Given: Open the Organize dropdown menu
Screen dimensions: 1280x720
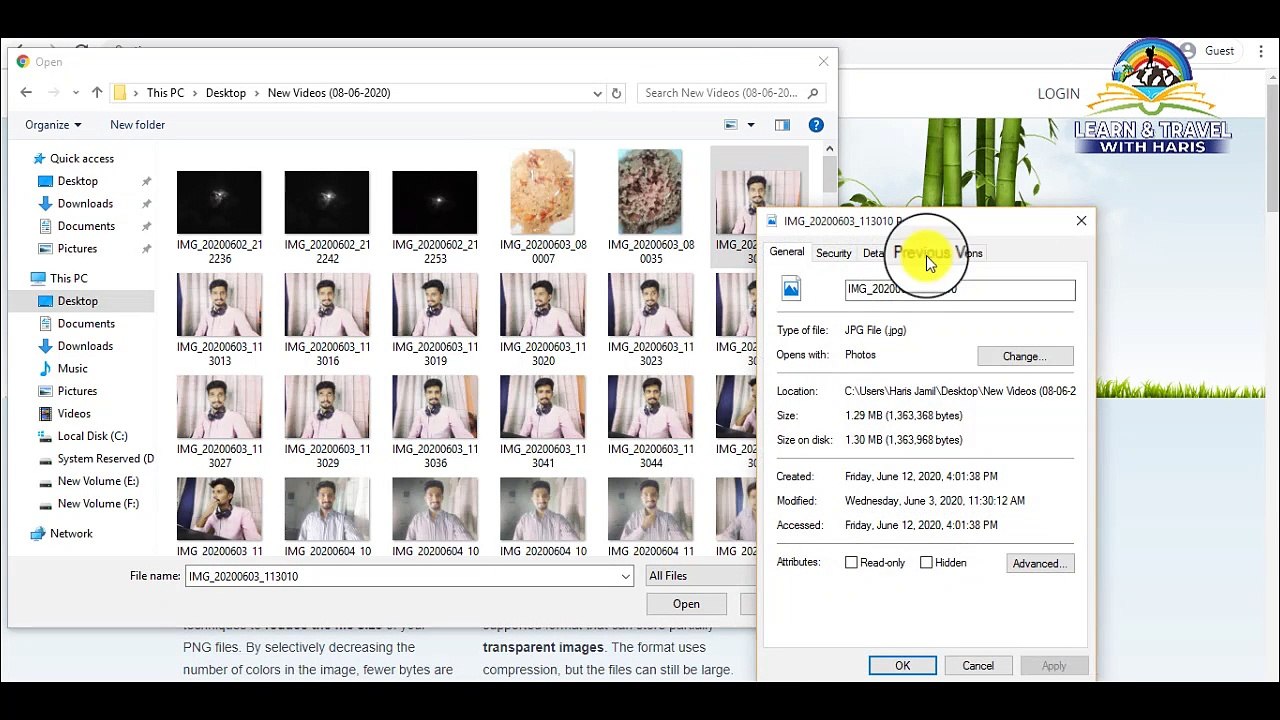Looking at the screenshot, I should click(53, 125).
